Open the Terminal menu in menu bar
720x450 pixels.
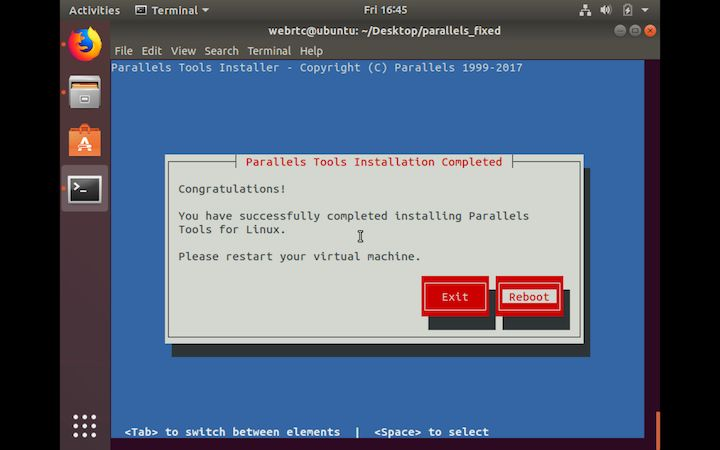[x=269, y=51]
